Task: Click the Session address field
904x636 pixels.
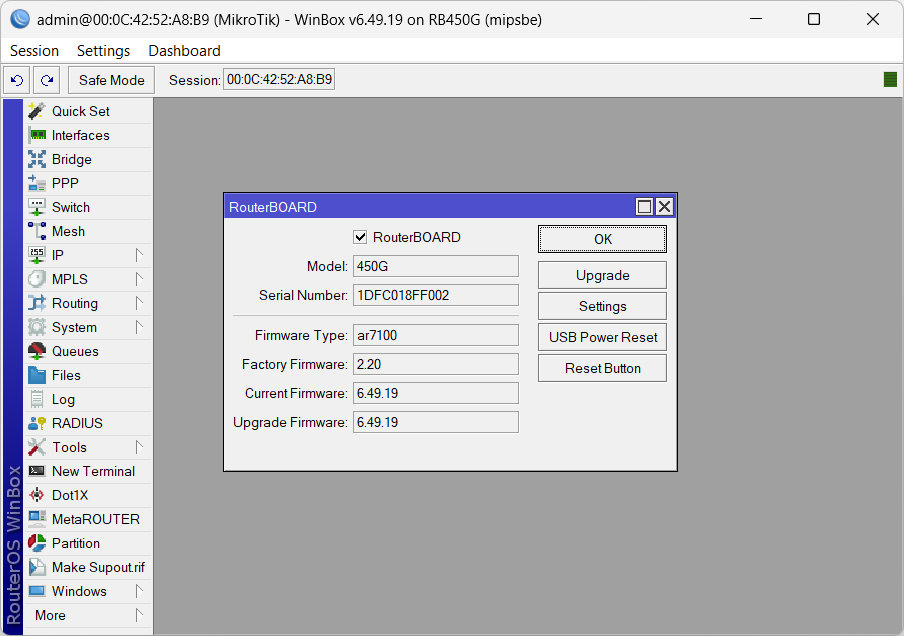Action: [279, 80]
